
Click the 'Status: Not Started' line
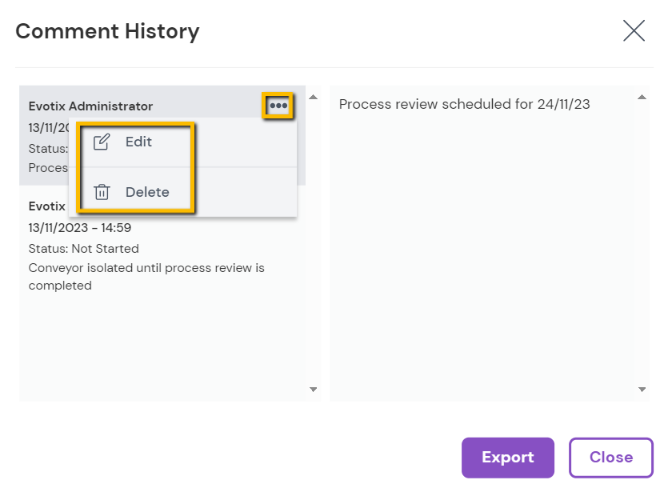click(84, 248)
